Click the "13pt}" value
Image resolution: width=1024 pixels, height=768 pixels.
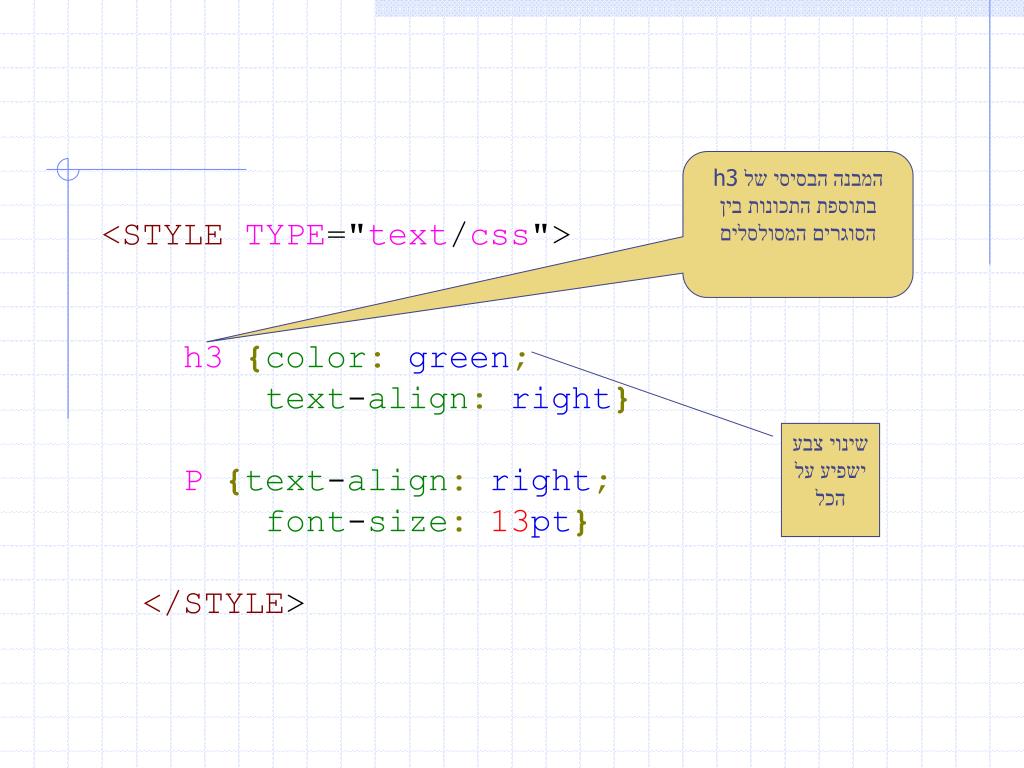click(x=539, y=522)
